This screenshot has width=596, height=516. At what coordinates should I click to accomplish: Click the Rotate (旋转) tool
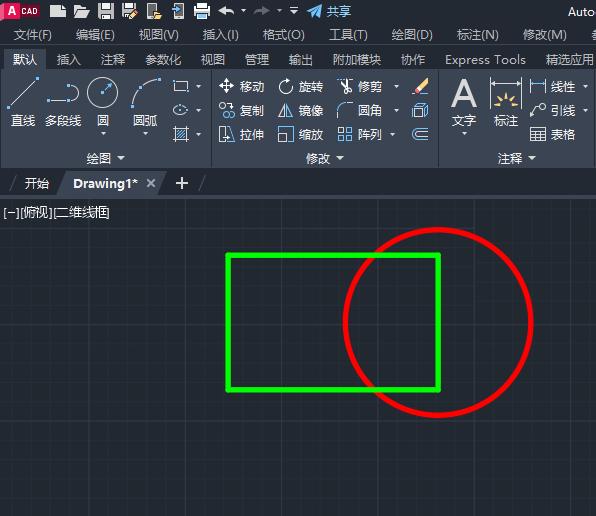(x=300, y=86)
